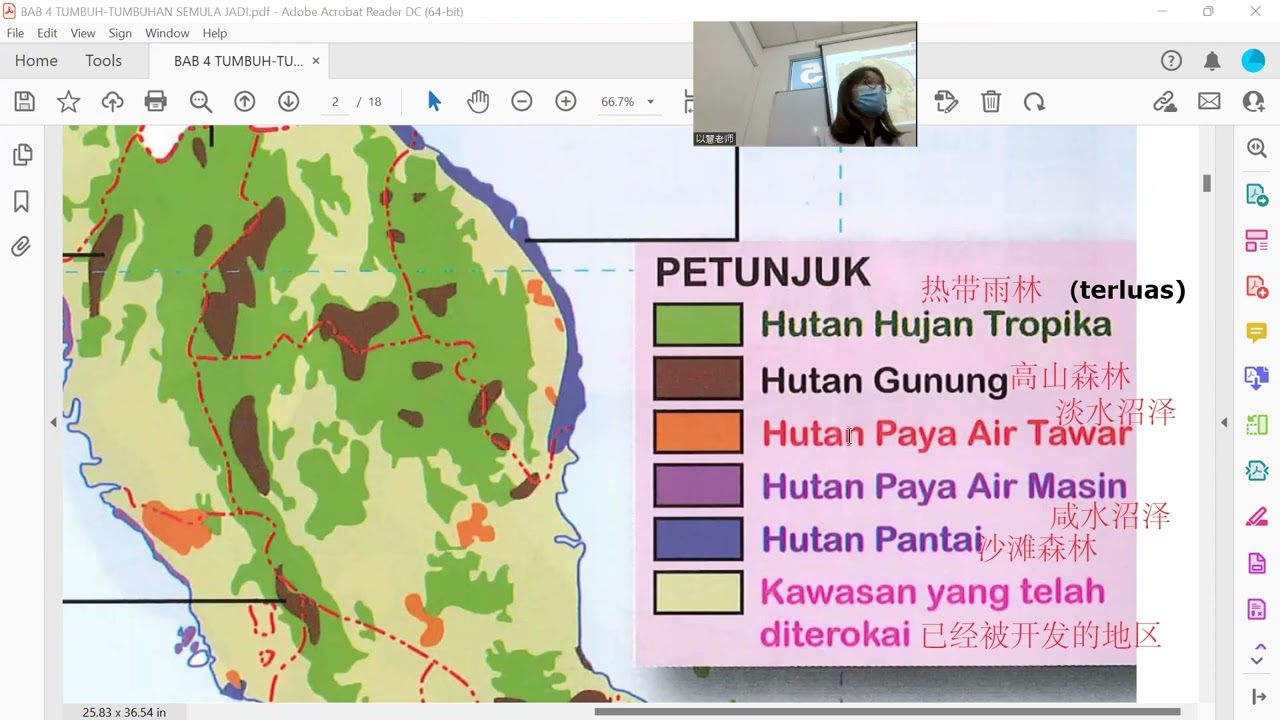Open the share with others icon
Screen dimensions: 1280x720
1253,101
